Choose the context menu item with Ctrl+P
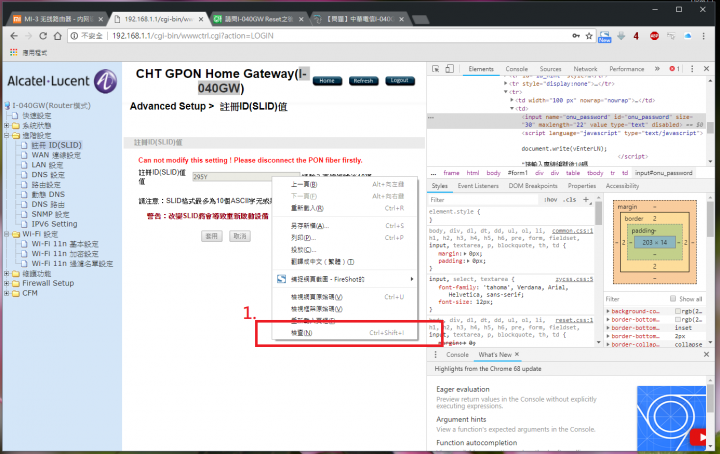 click(345, 238)
